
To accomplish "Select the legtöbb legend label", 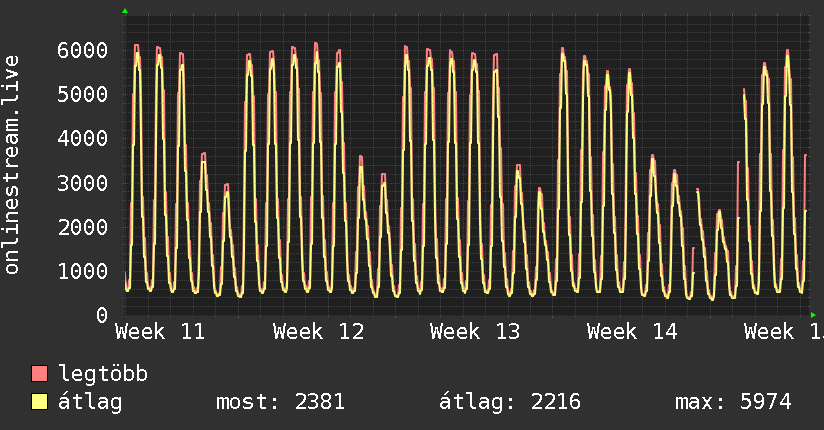I will [103, 374].
